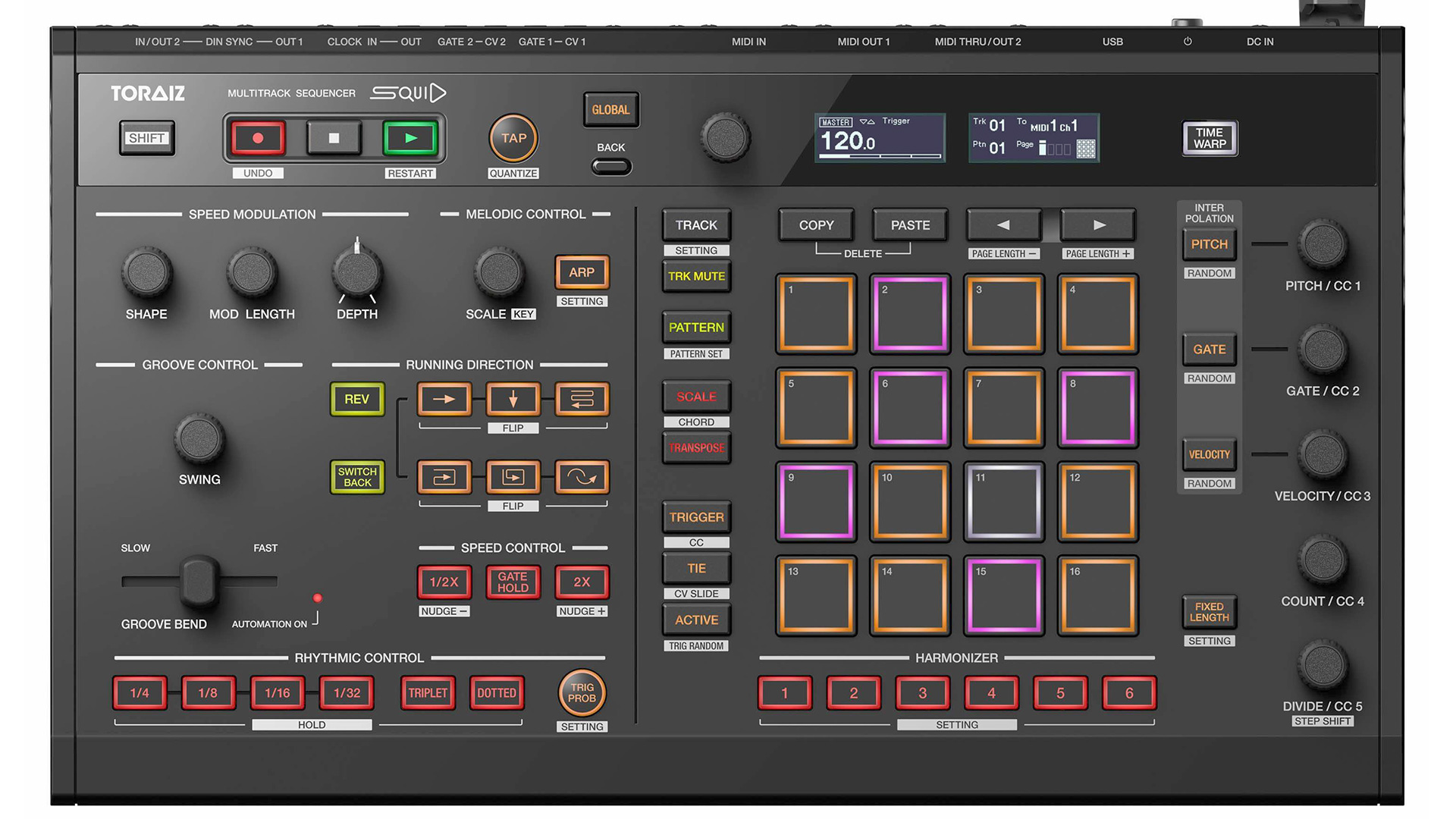This screenshot has height=819, width=1456.
Task: Toggle the TIE button
Action: click(x=696, y=569)
